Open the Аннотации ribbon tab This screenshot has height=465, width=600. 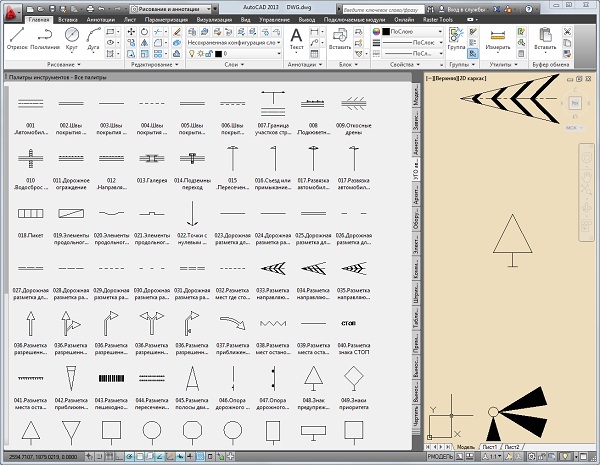(100, 19)
